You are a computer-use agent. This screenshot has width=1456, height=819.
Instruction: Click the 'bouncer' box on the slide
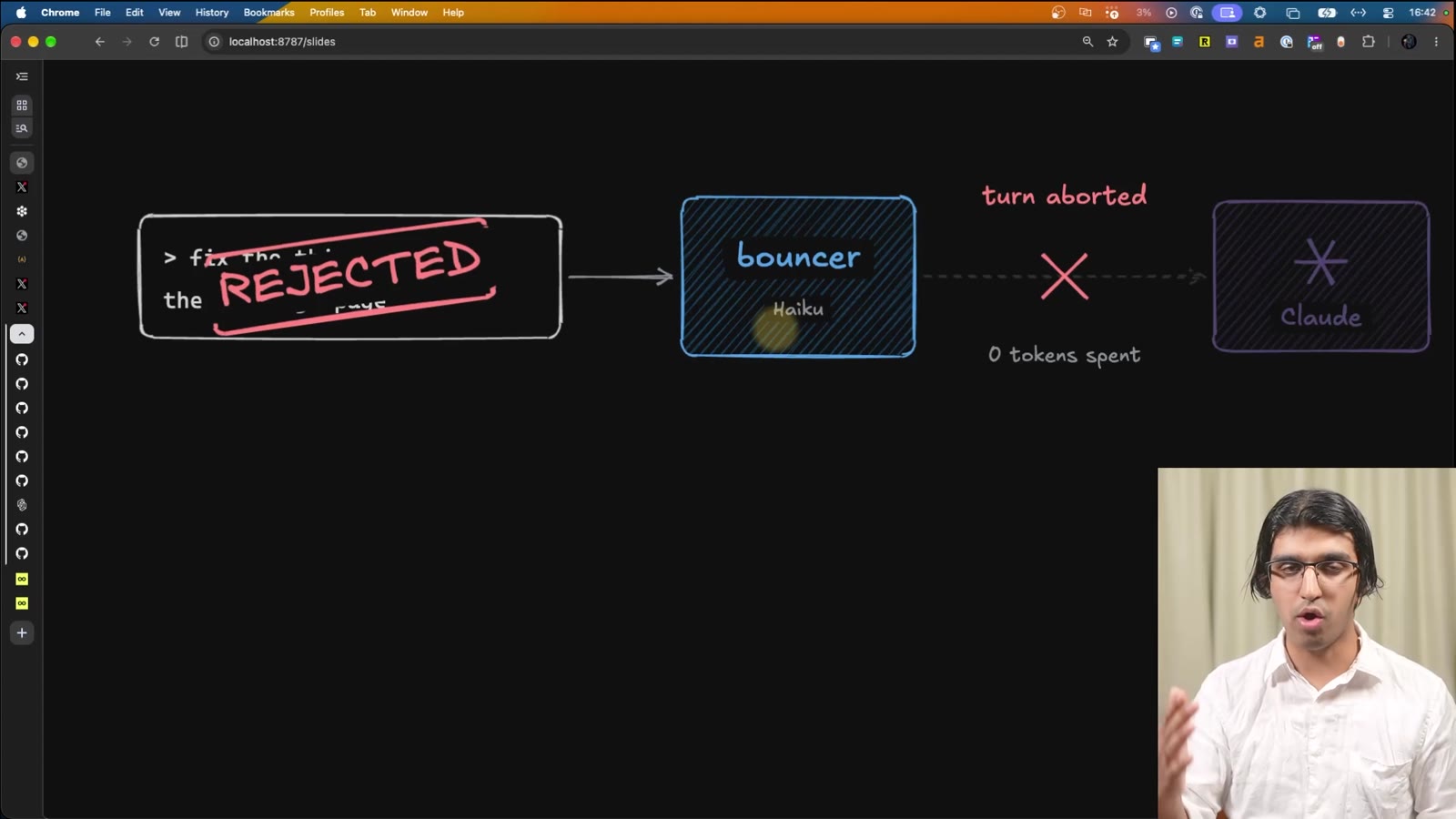point(798,277)
